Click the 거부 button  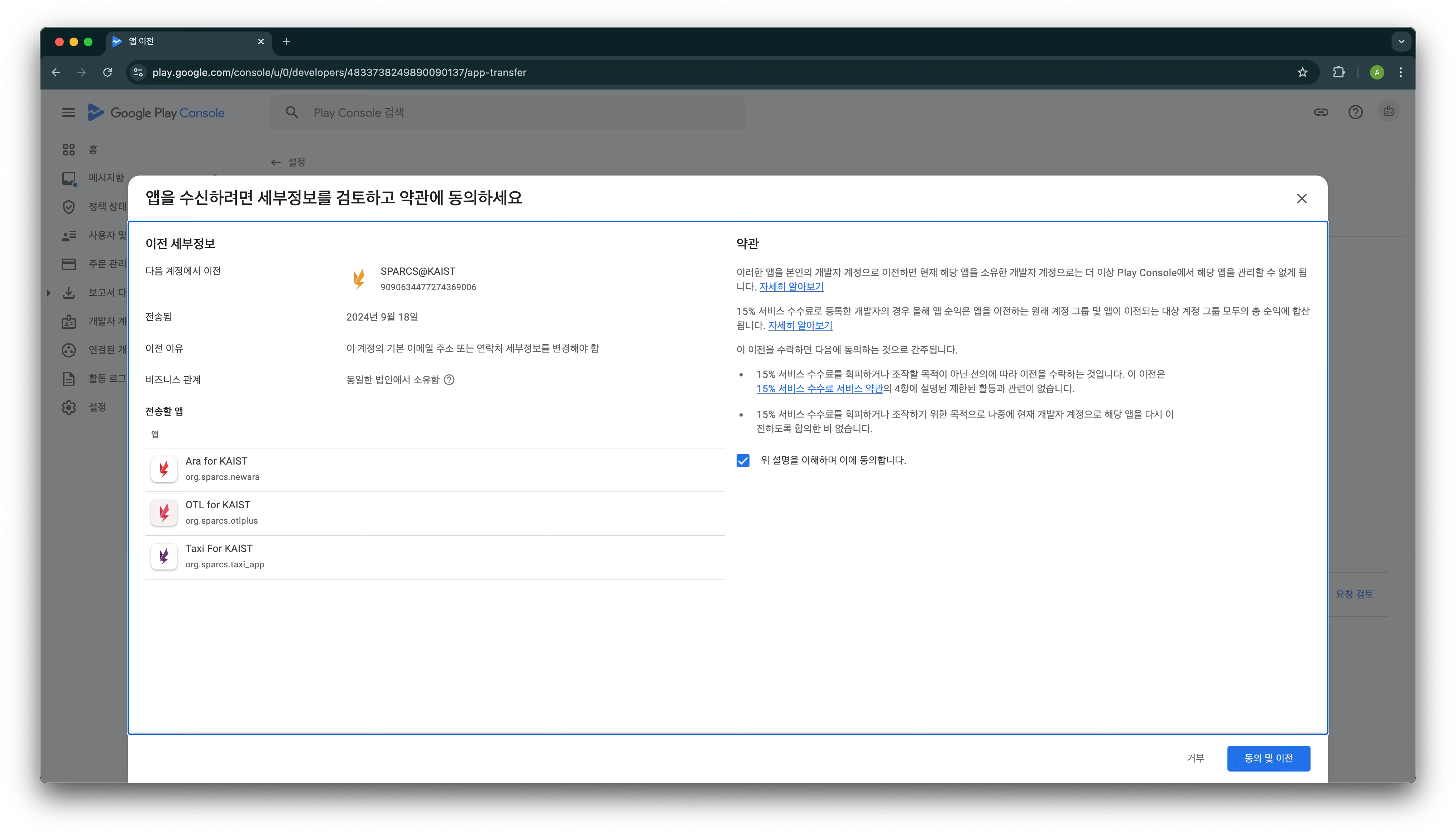(1195, 758)
